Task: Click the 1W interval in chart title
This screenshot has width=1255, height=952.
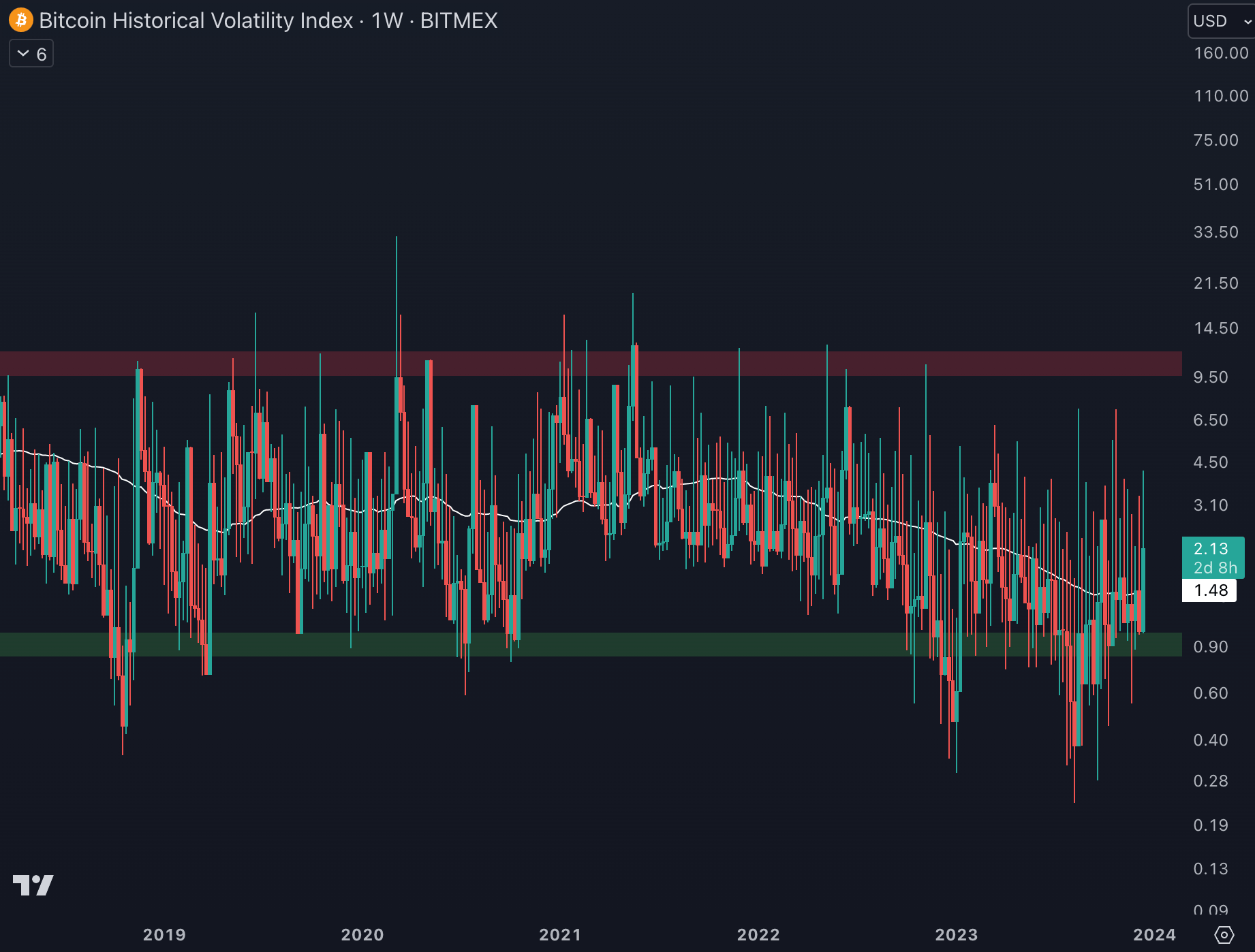Action: [x=387, y=20]
